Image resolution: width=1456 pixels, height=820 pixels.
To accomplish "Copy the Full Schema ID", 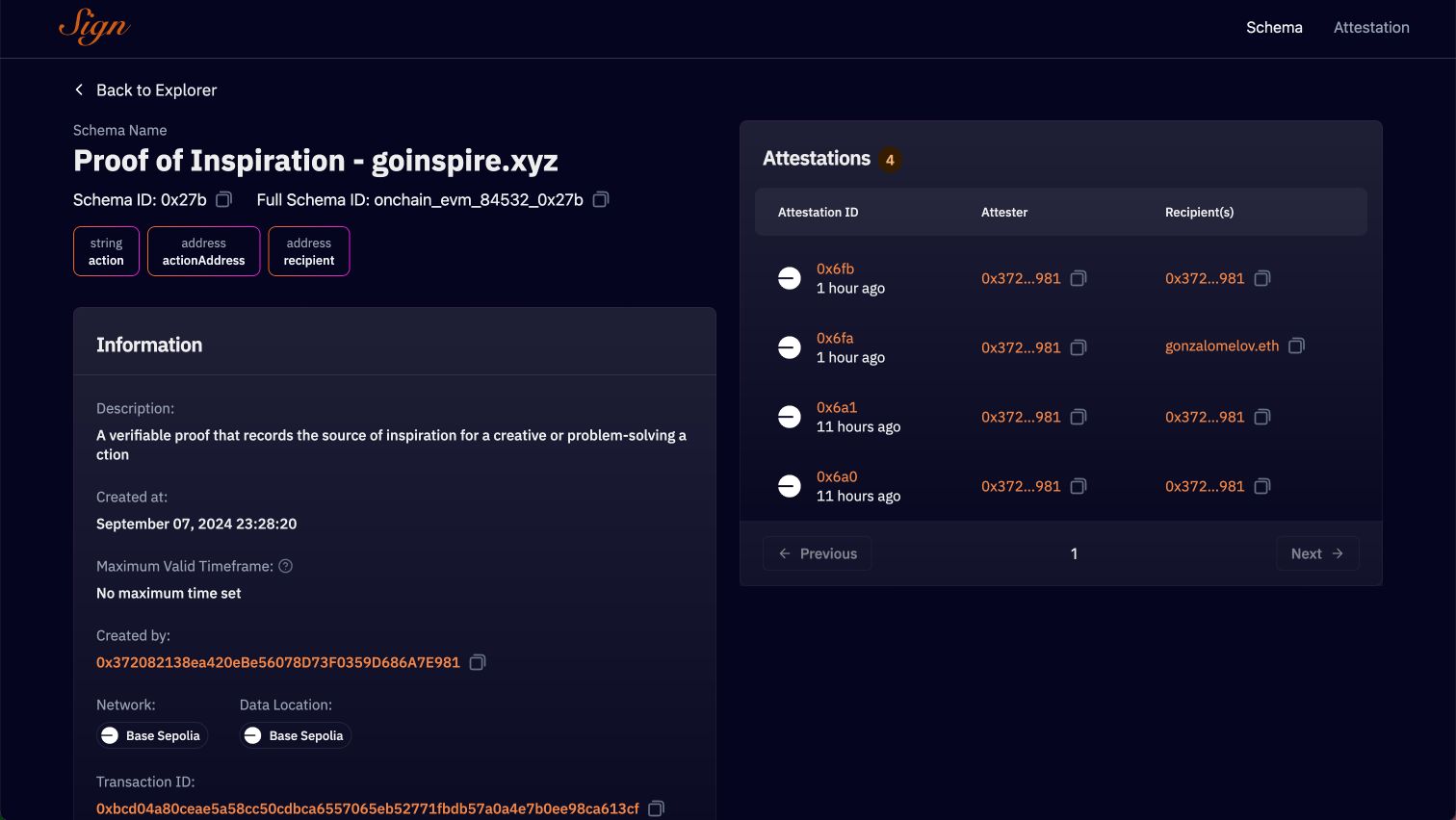I will 601,199.
